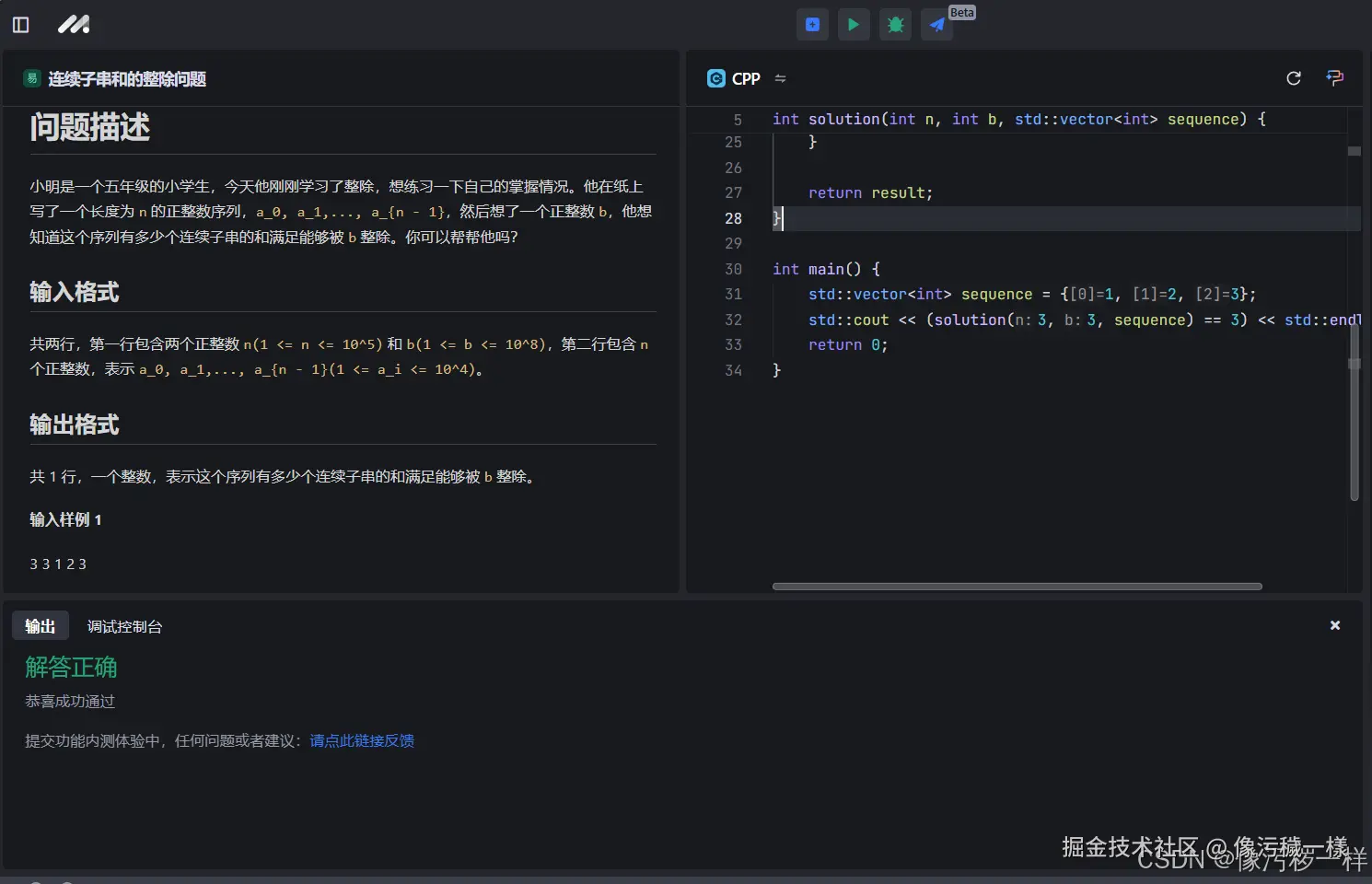Click the 解答正确 result text
1372x884 pixels.
[x=71, y=667]
